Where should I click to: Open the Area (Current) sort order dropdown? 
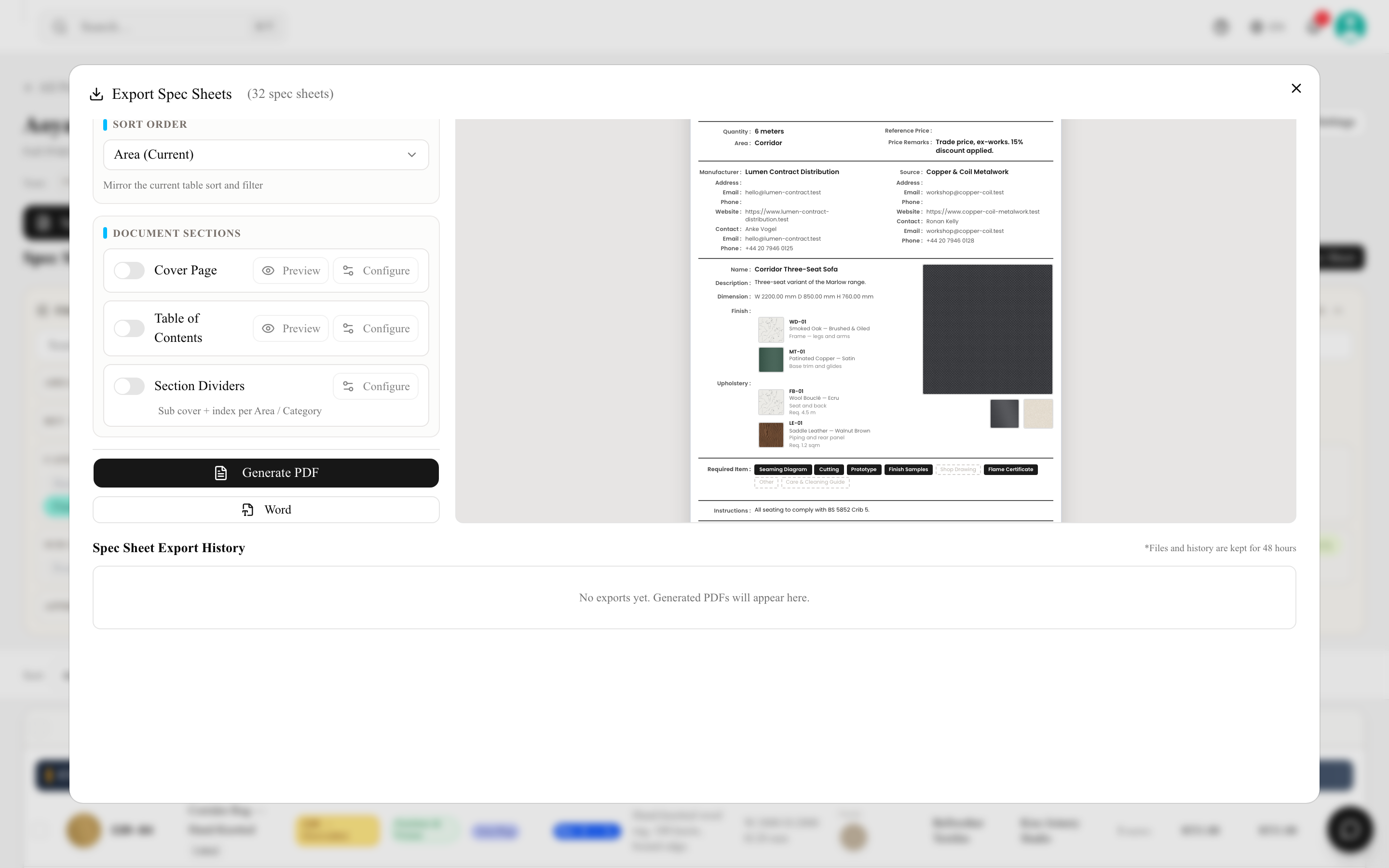(266, 155)
